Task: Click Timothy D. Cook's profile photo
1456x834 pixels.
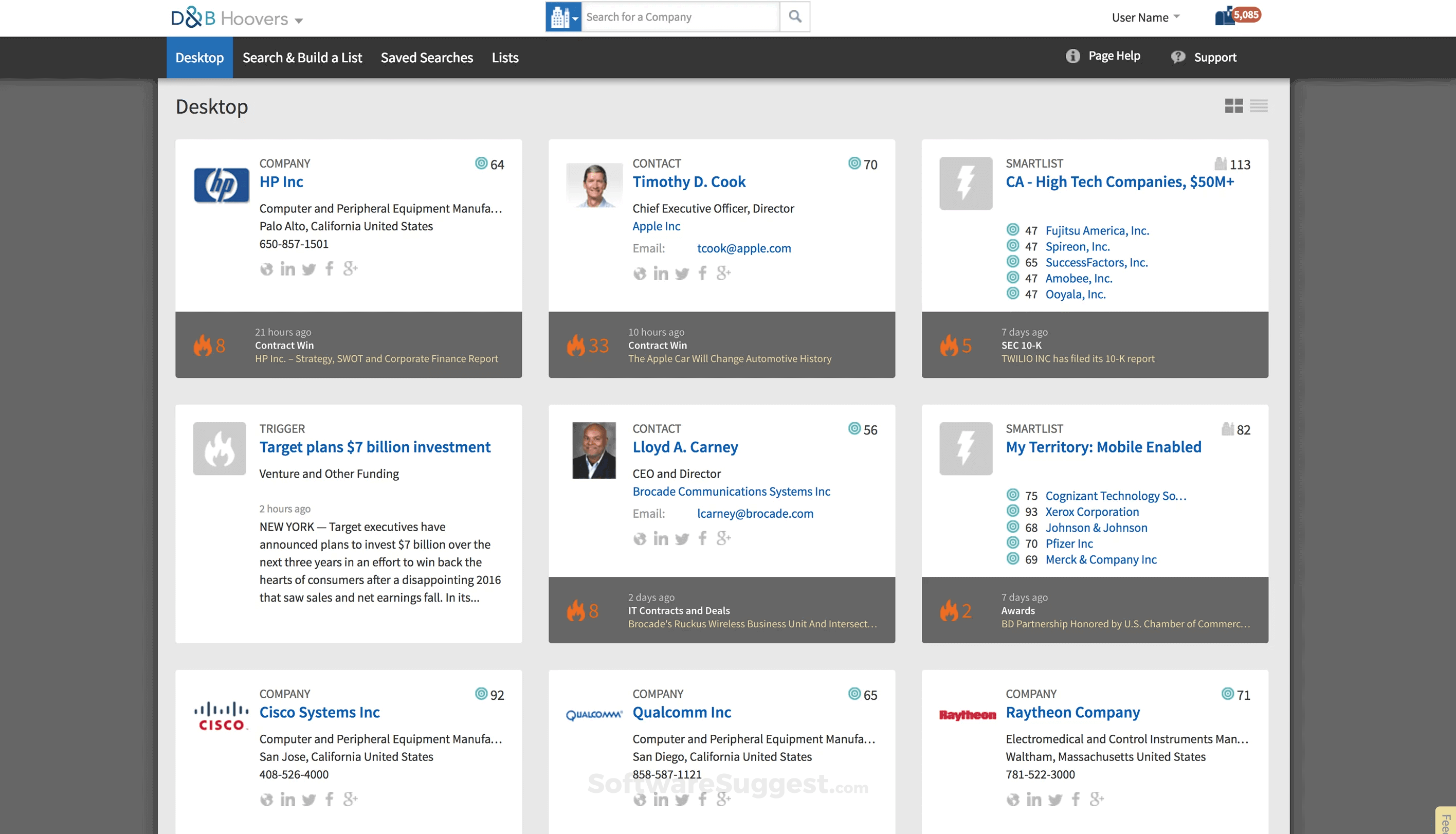Action: pyautogui.click(x=594, y=185)
